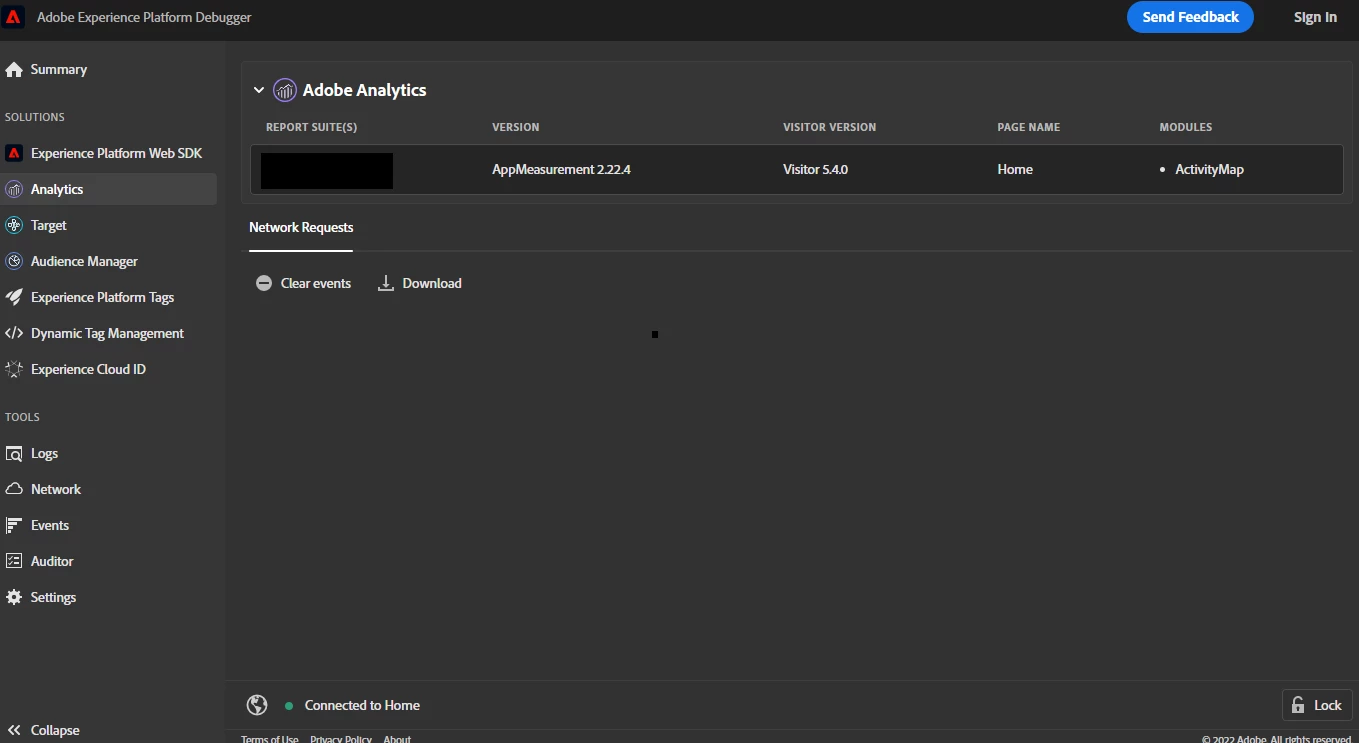Open the Network tool
The width and height of the screenshot is (1359, 743).
coord(109,489)
